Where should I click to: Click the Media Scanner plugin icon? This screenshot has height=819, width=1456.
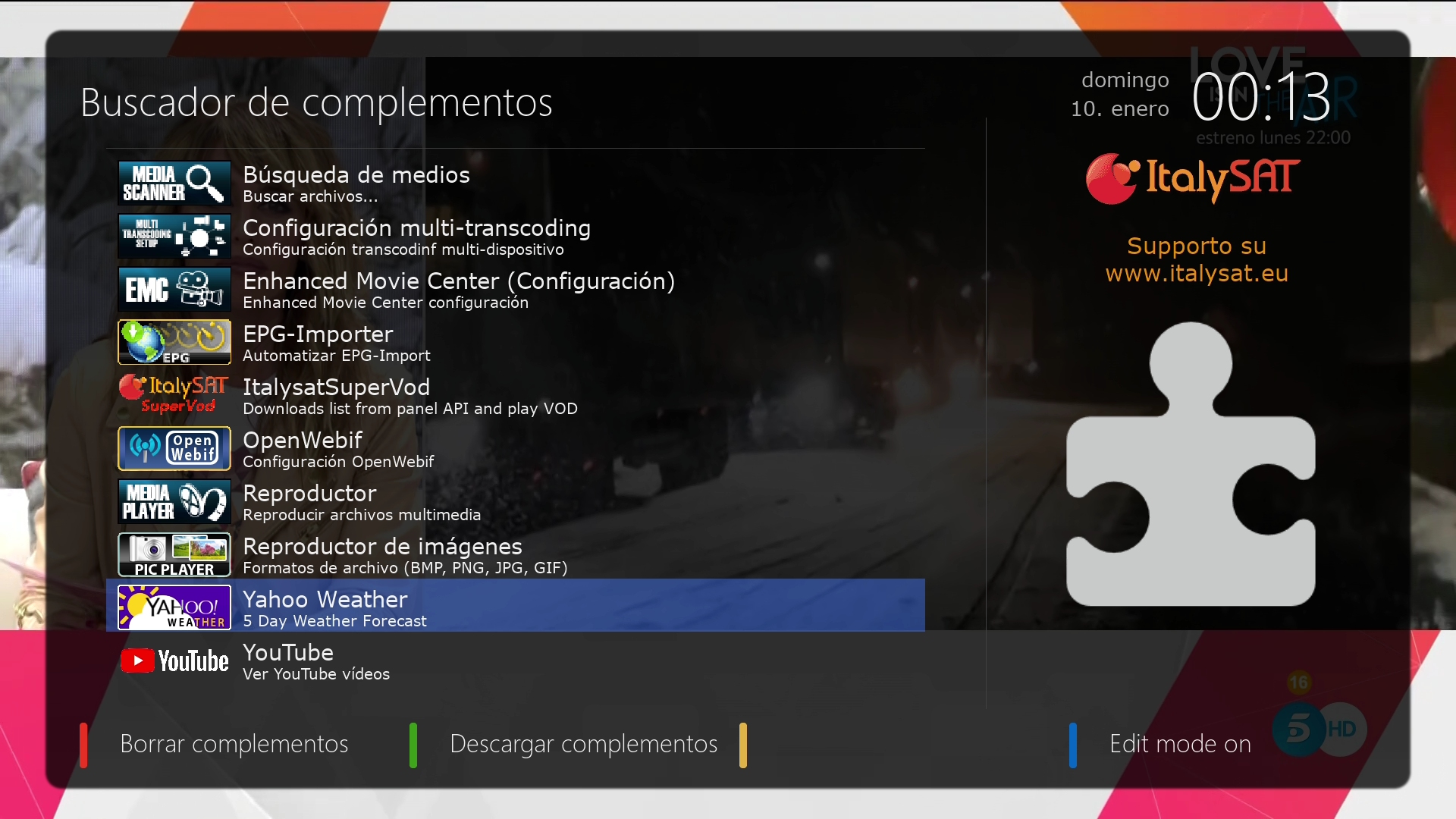174,183
